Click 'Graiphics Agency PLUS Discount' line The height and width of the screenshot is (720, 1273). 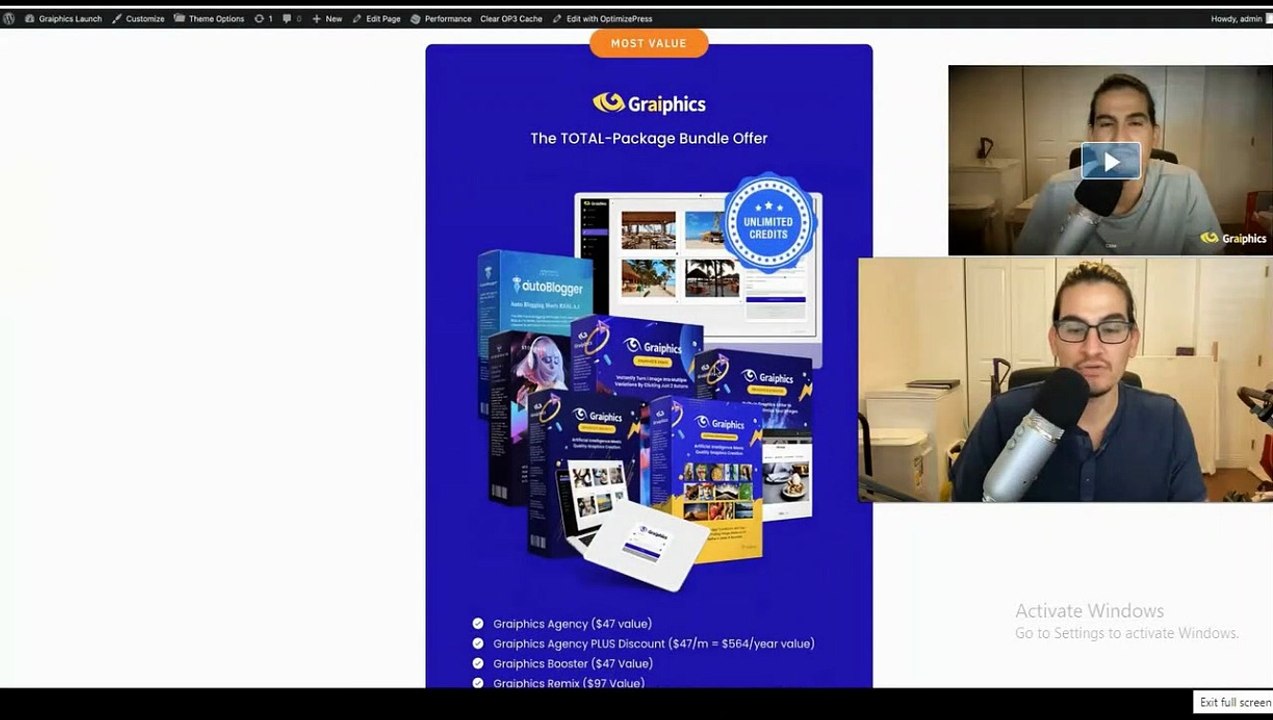point(654,644)
